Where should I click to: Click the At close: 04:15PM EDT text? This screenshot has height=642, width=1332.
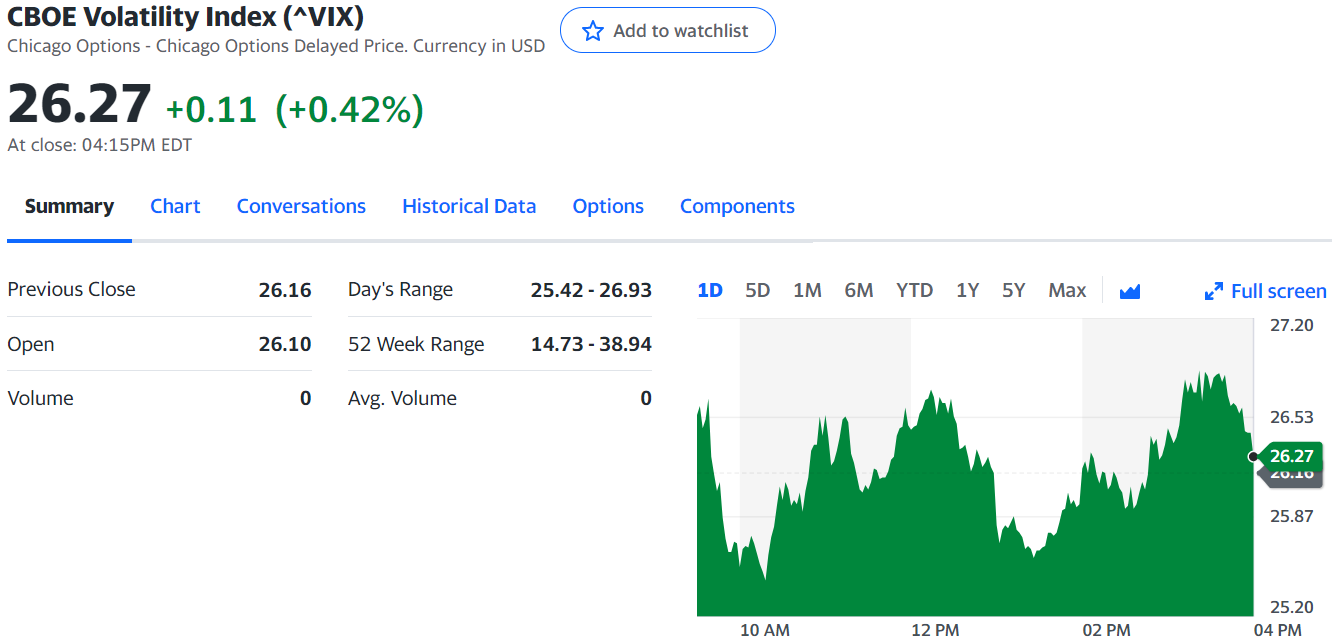click(100, 145)
